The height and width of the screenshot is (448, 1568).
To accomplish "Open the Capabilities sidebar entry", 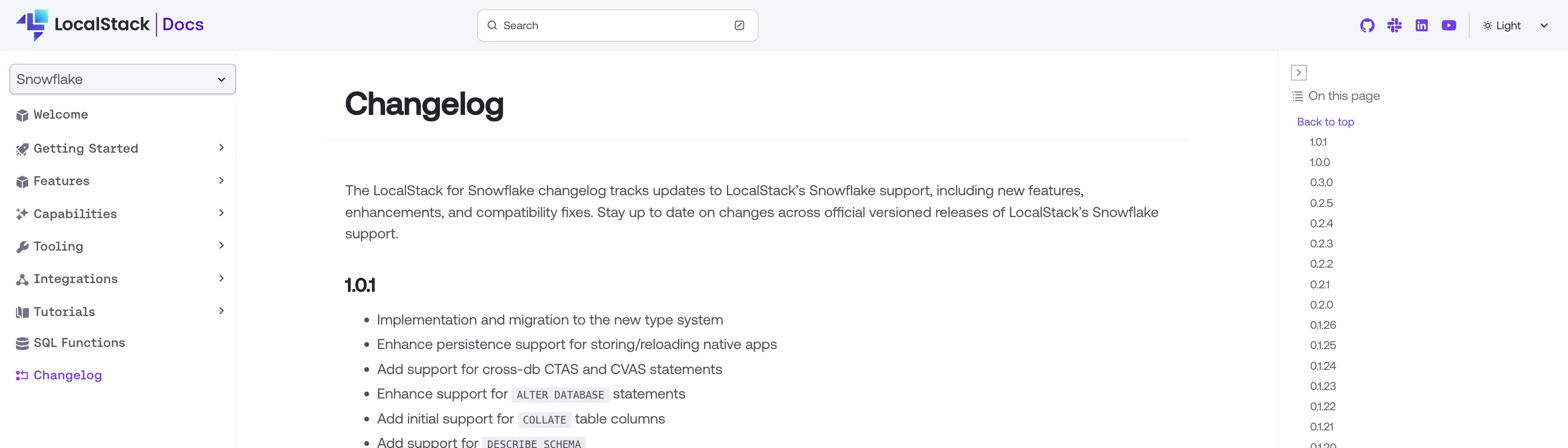I will (76, 213).
